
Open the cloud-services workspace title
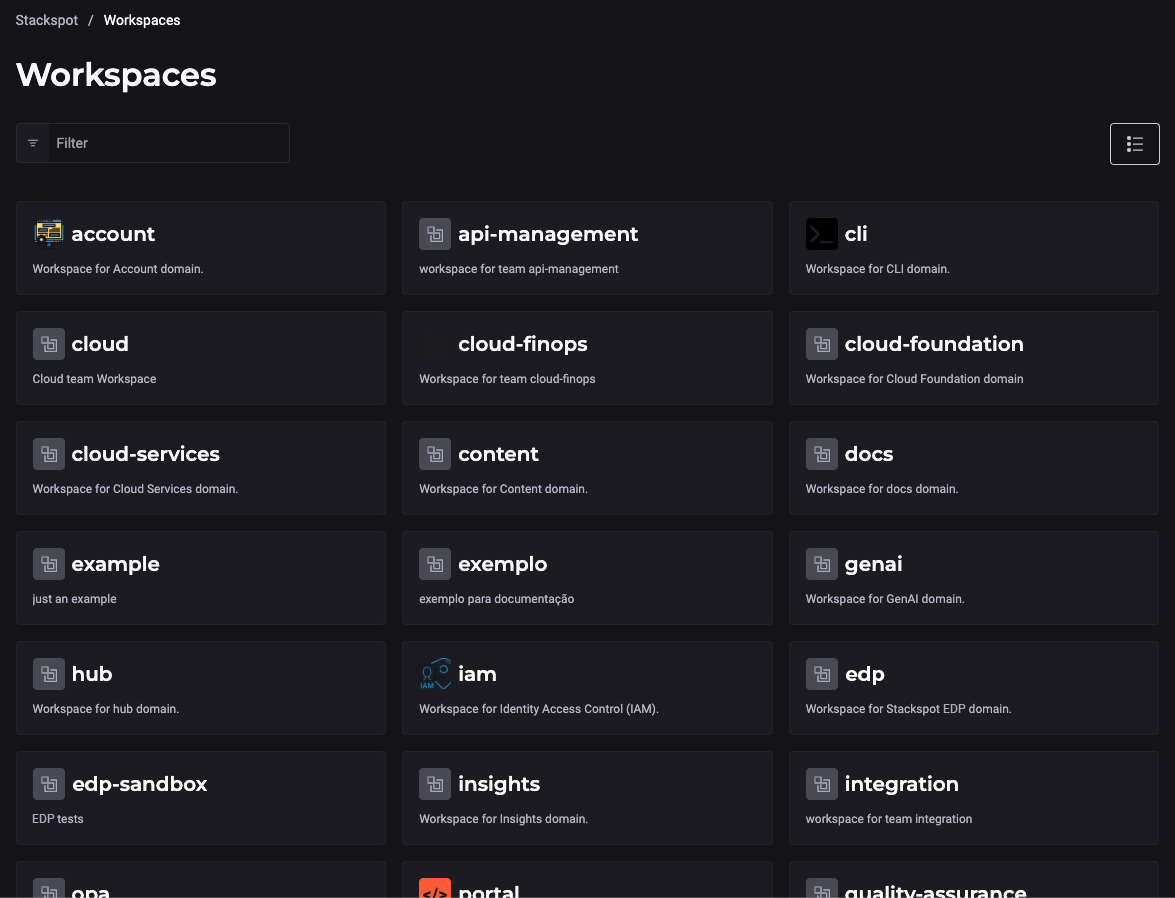coord(145,454)
